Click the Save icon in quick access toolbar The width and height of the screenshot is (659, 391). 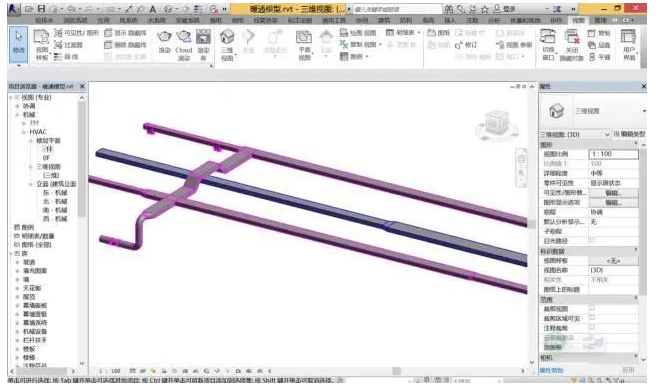pyautogui.click(x=41, y=8)
